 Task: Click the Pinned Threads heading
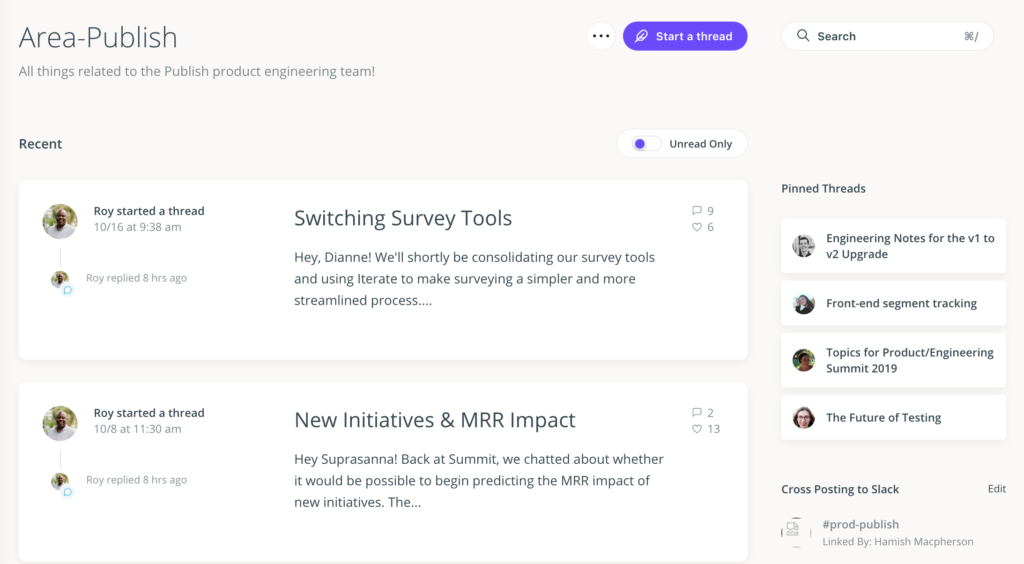point(823,189)
